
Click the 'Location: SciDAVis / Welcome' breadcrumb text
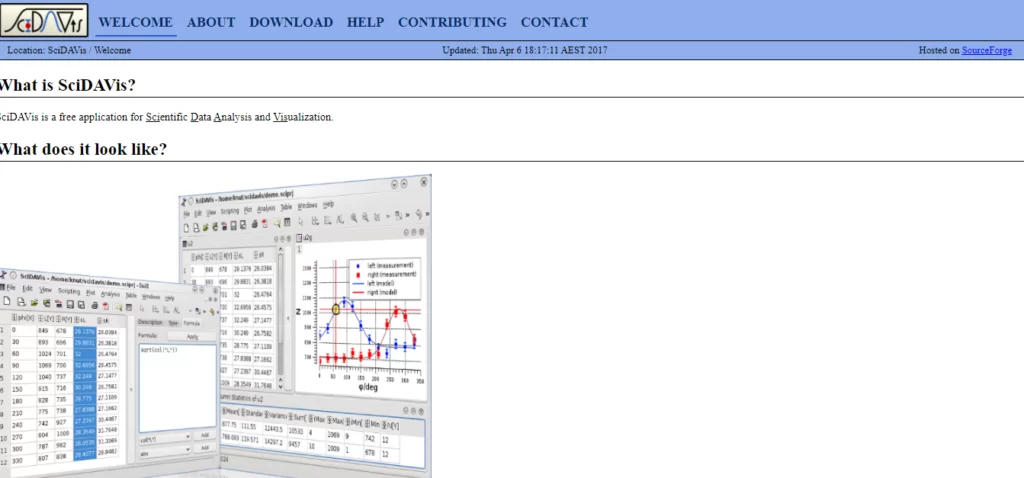coord(69,50)
